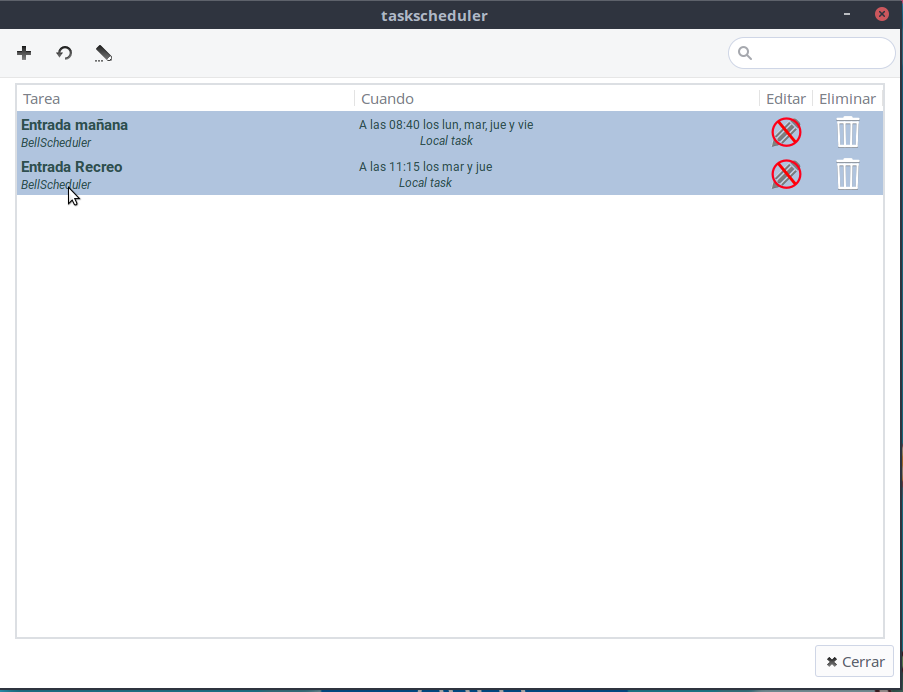
Task: Refresh the task list
Action: (x=64, y=53)
